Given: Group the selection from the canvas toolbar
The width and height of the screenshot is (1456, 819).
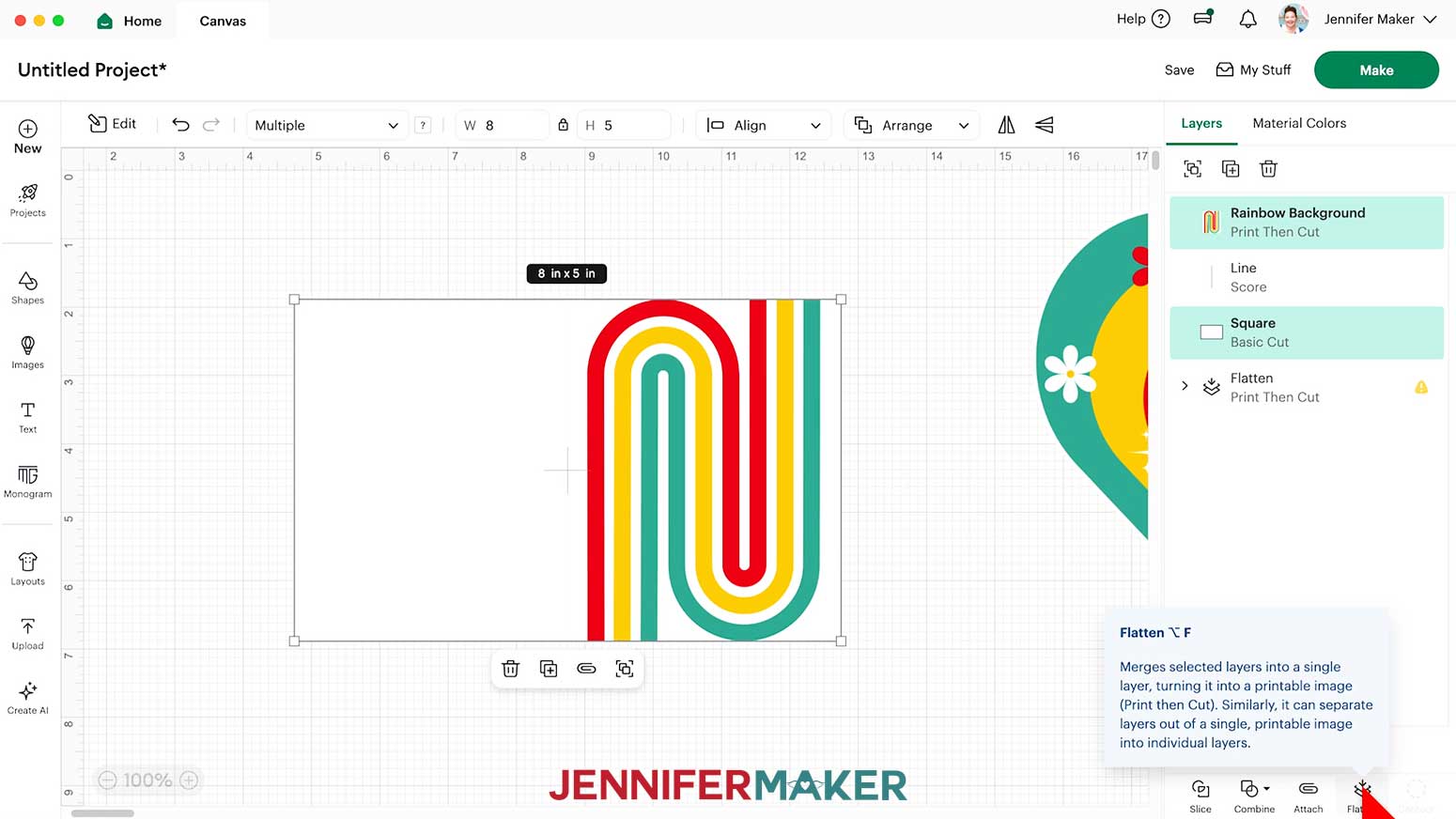Looking at the screenshot, I should point(625,669).
